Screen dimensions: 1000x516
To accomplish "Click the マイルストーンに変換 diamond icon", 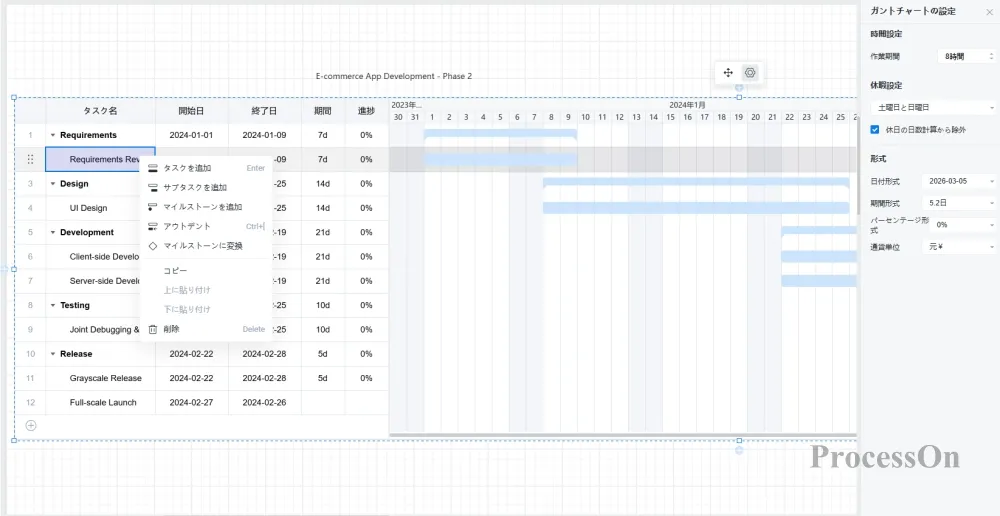I will point(153,246).
